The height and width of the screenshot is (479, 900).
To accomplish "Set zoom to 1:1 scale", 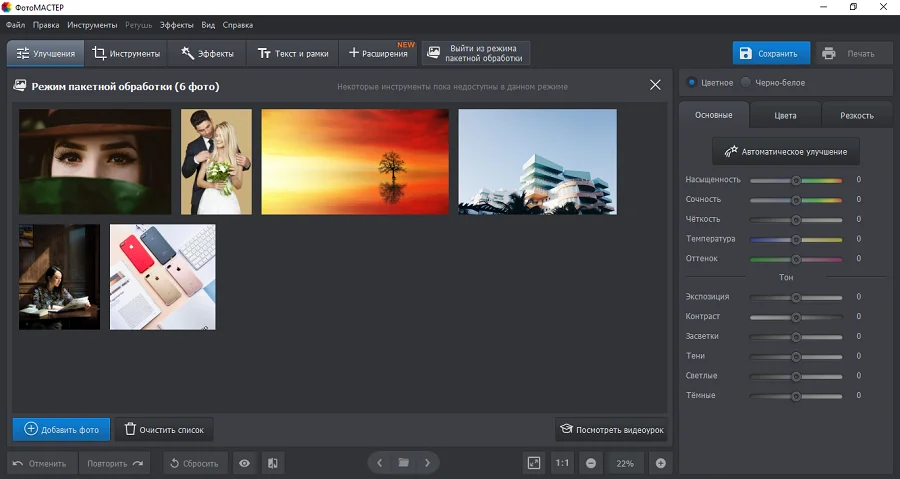I will click(x=562, y=463).
